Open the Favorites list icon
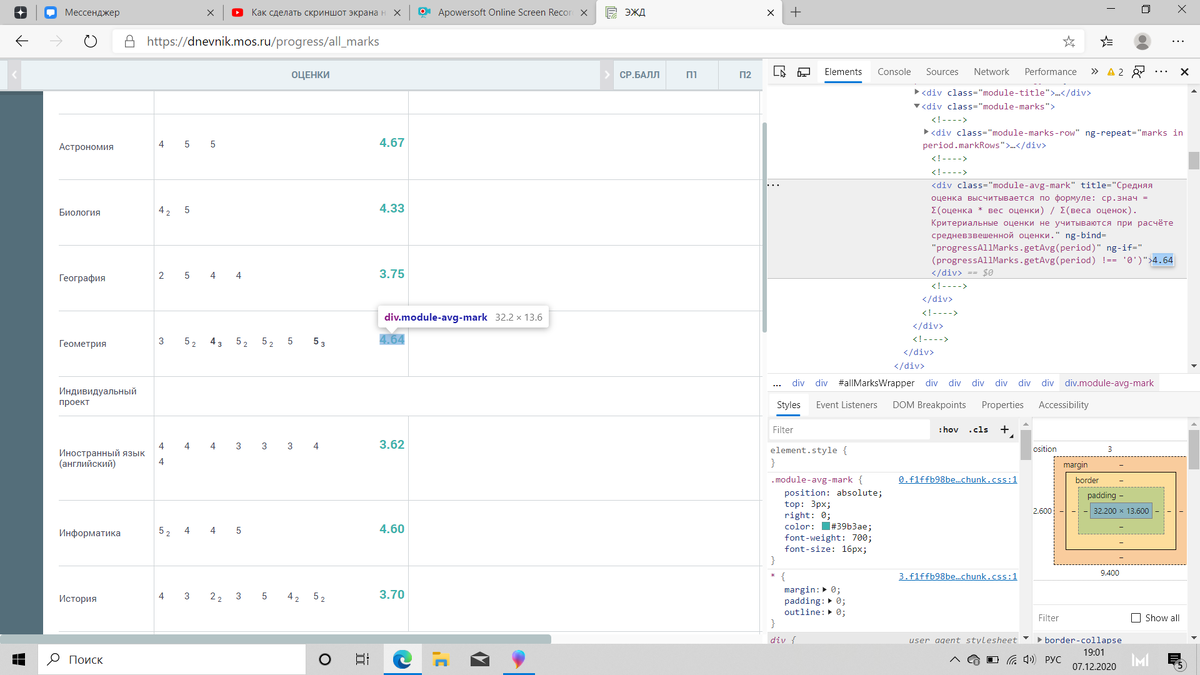This screenshot has height=675, width=1200. [1107, 42]
